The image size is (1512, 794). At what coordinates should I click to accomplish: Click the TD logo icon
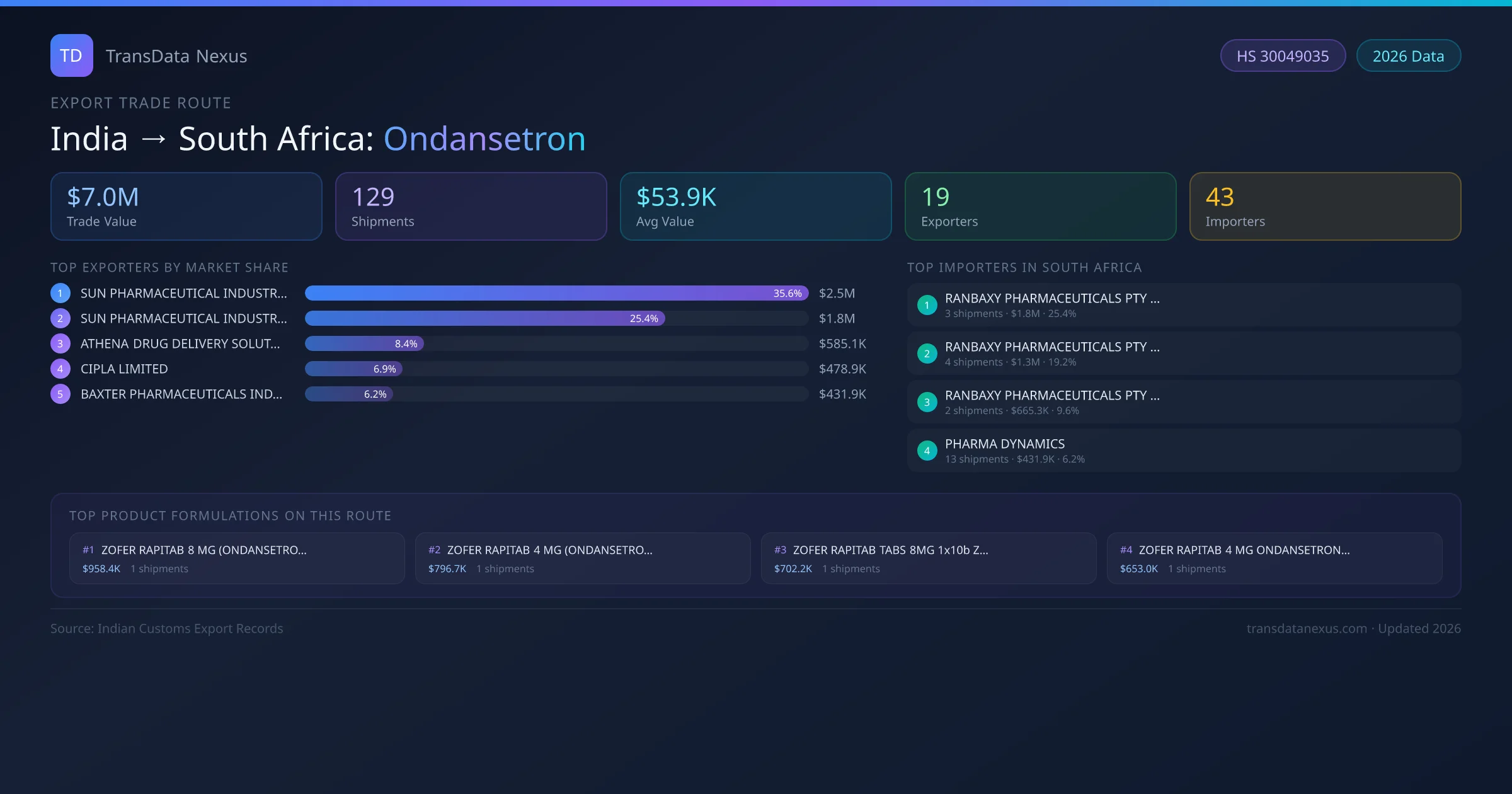coord(71,55)
